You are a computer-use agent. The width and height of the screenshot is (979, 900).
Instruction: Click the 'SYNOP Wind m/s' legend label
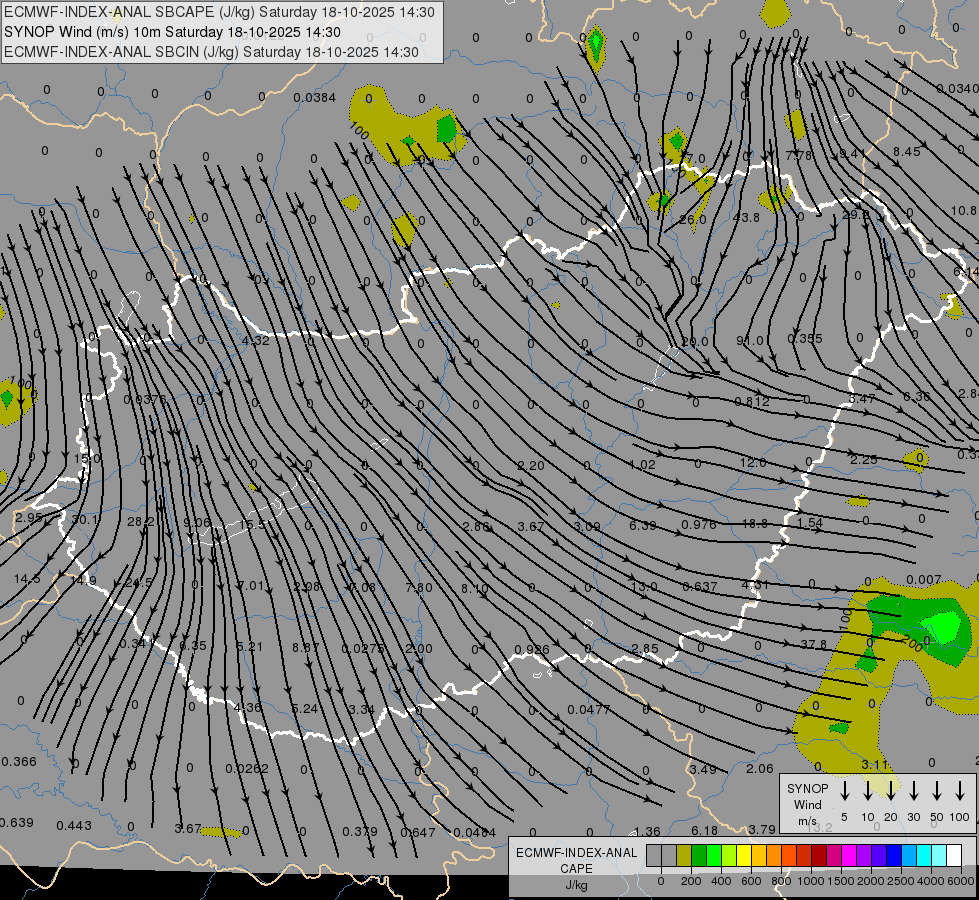point(807,805)
